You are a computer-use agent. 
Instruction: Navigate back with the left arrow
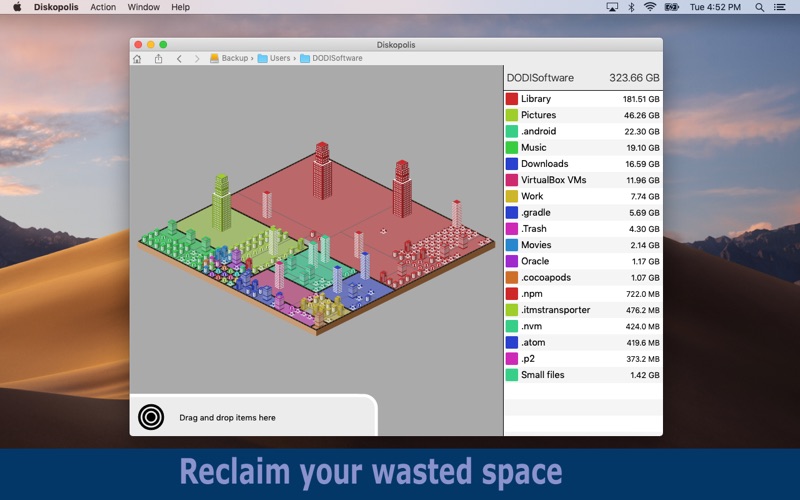click(x=179, y=59)
